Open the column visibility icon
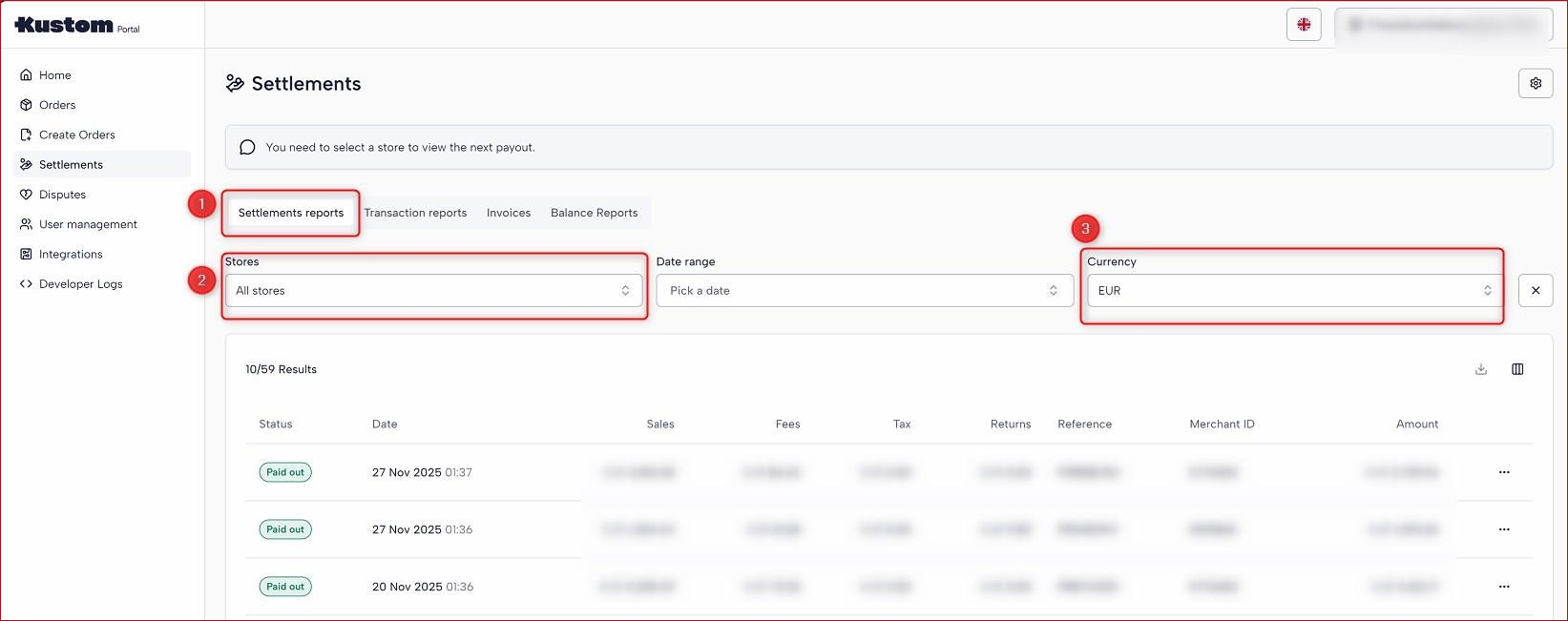Screen dimensions: 1568x621 click(1517, 369)
